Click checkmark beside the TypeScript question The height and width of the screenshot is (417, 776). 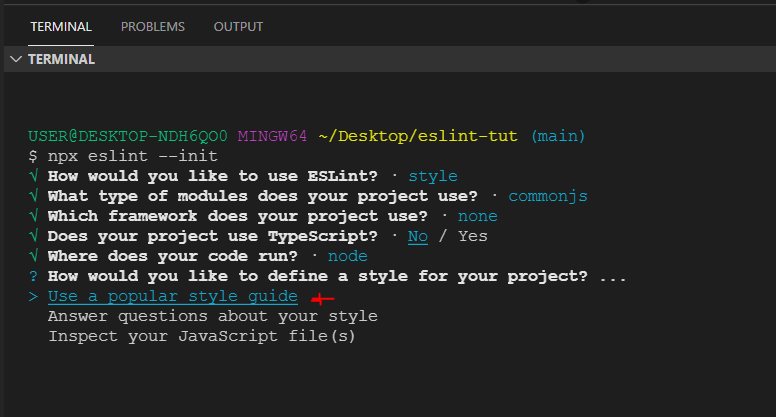[x=34, y=236]
